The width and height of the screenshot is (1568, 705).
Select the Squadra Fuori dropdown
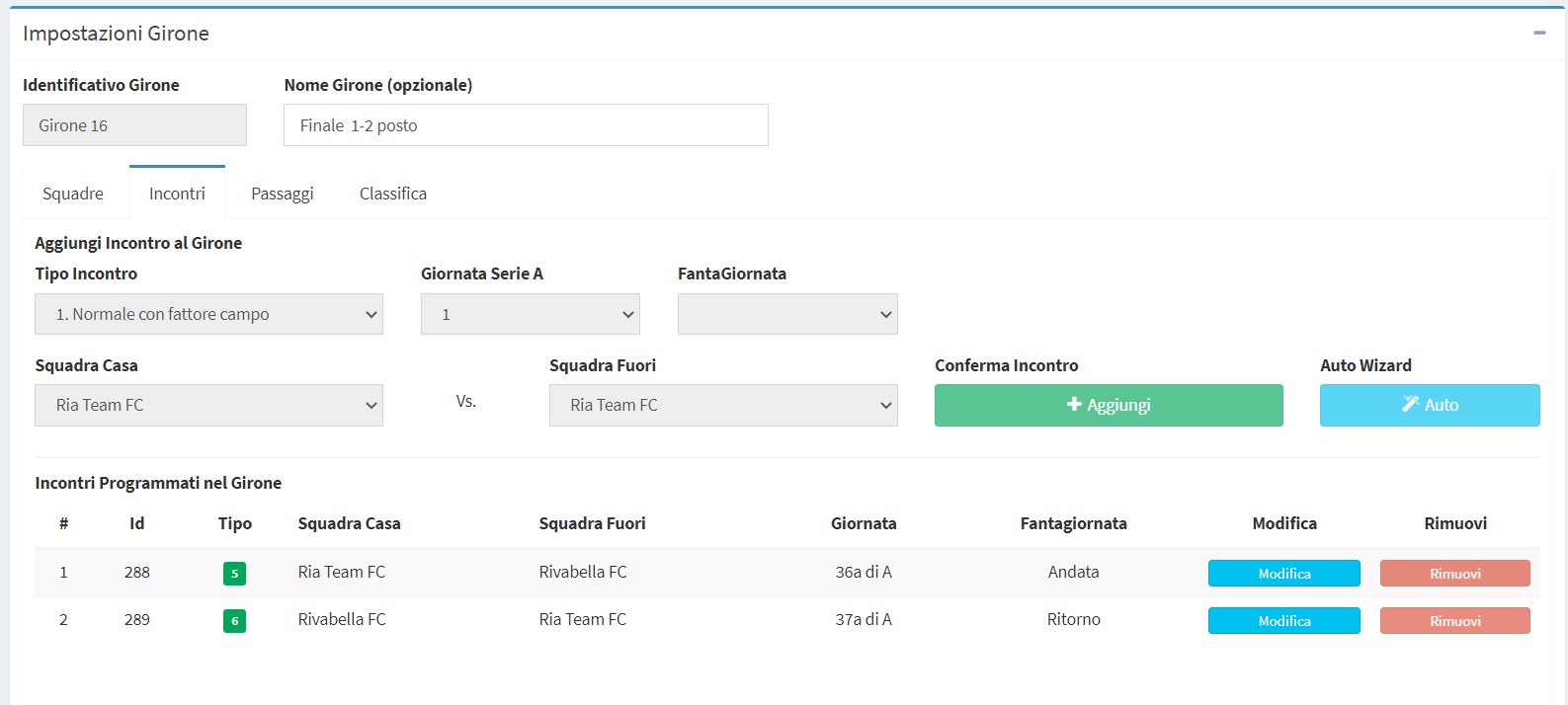[x=722, y=405]
